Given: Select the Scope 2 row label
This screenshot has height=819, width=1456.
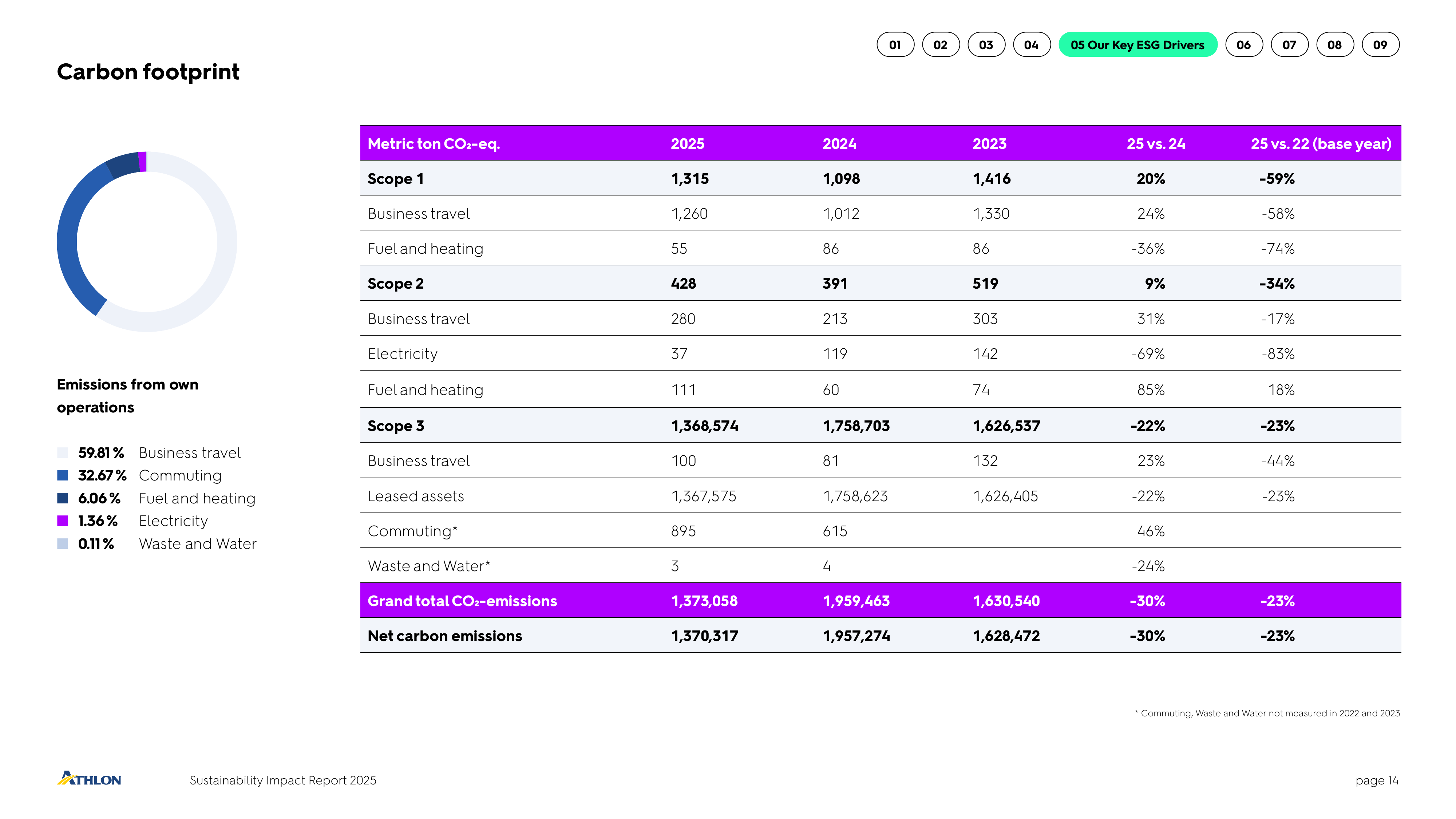Looking at the screenshot, I should pyautogui.click(x=396, y=284).
